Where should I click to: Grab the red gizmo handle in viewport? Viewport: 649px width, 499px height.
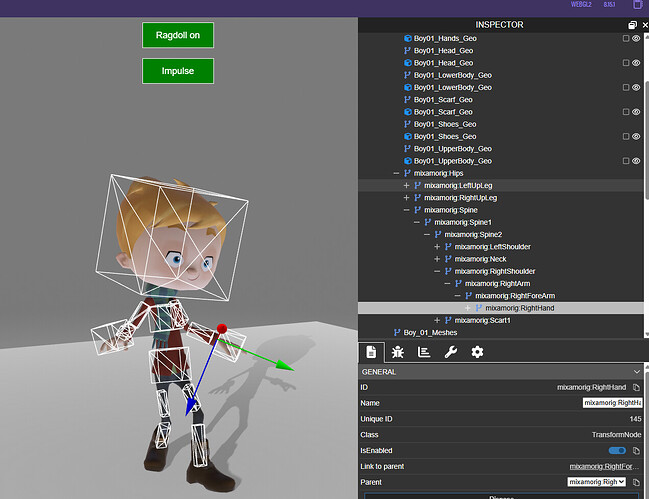tap(222, 329)
